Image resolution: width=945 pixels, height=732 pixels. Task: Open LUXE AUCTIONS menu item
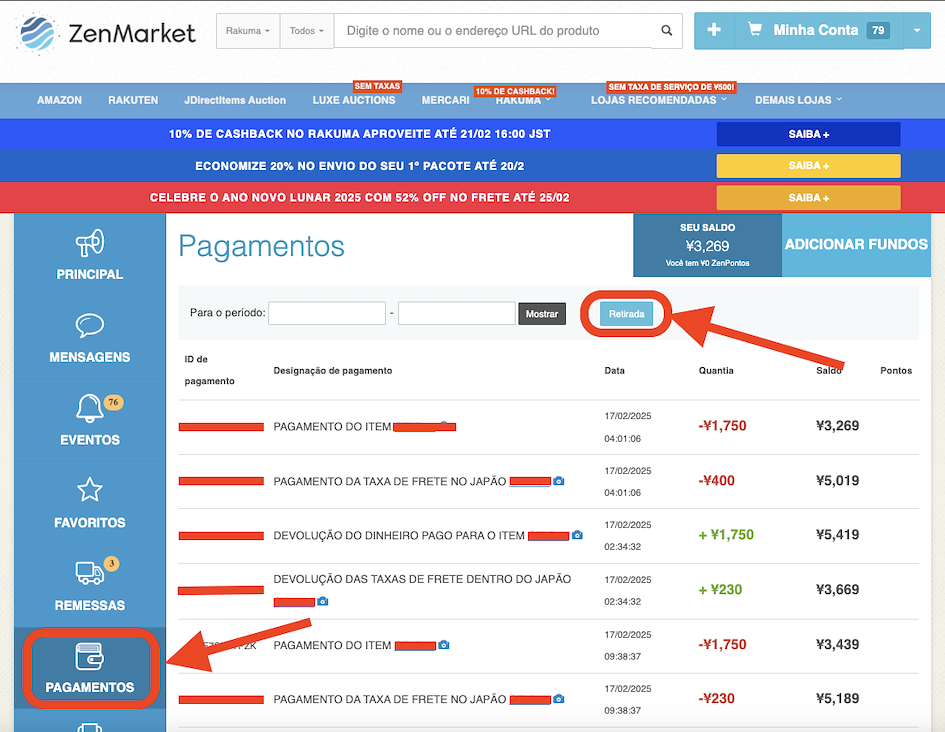coord(354,100)
